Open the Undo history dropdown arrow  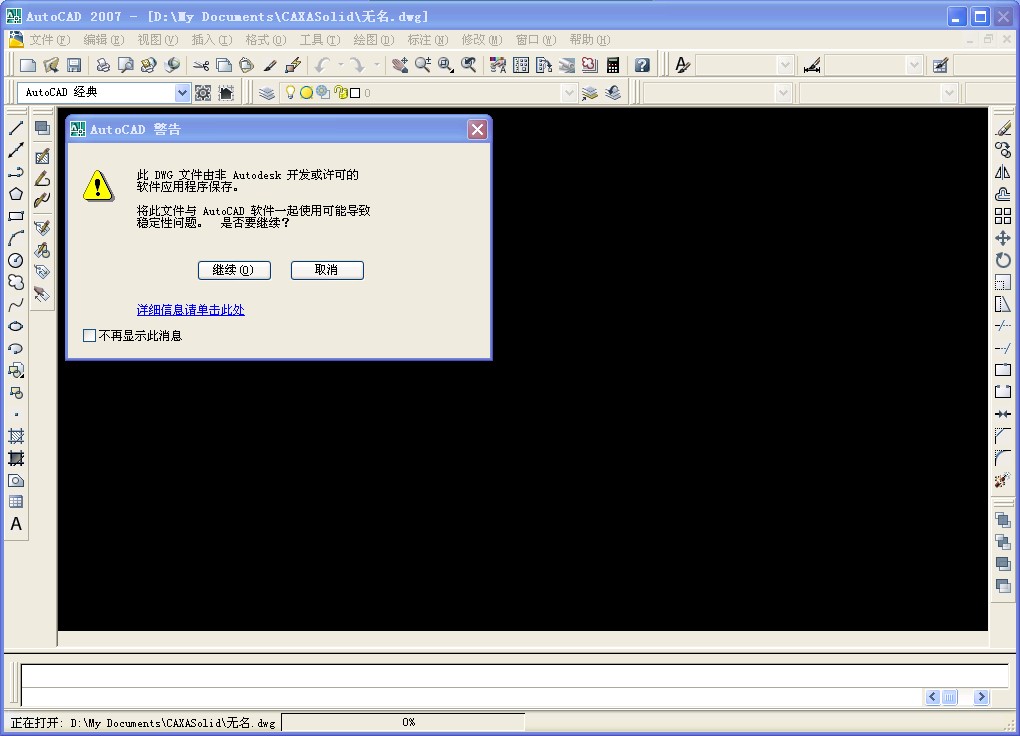click(340, 65)
